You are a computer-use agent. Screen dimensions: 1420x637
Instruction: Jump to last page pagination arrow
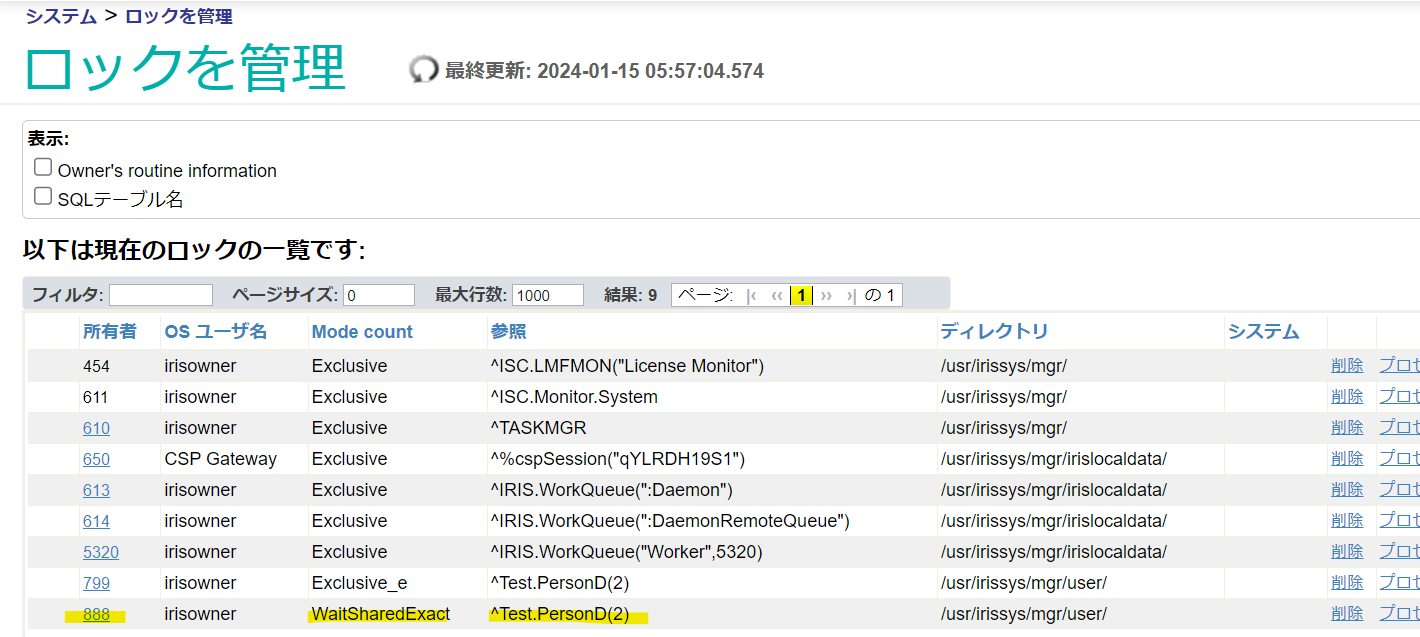pos(851,295)
